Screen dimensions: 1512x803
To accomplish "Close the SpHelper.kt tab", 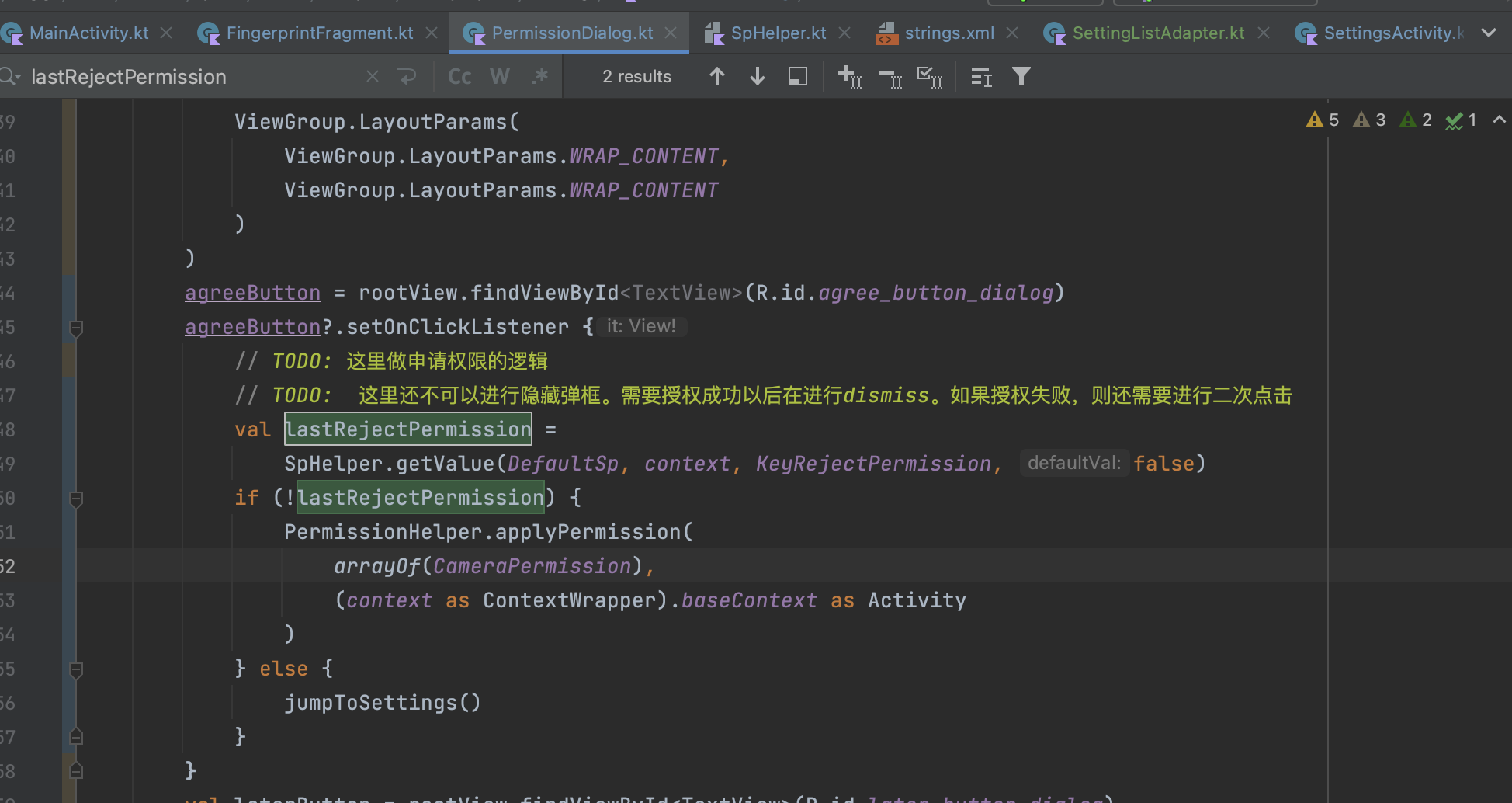I will tap(844, 33).
